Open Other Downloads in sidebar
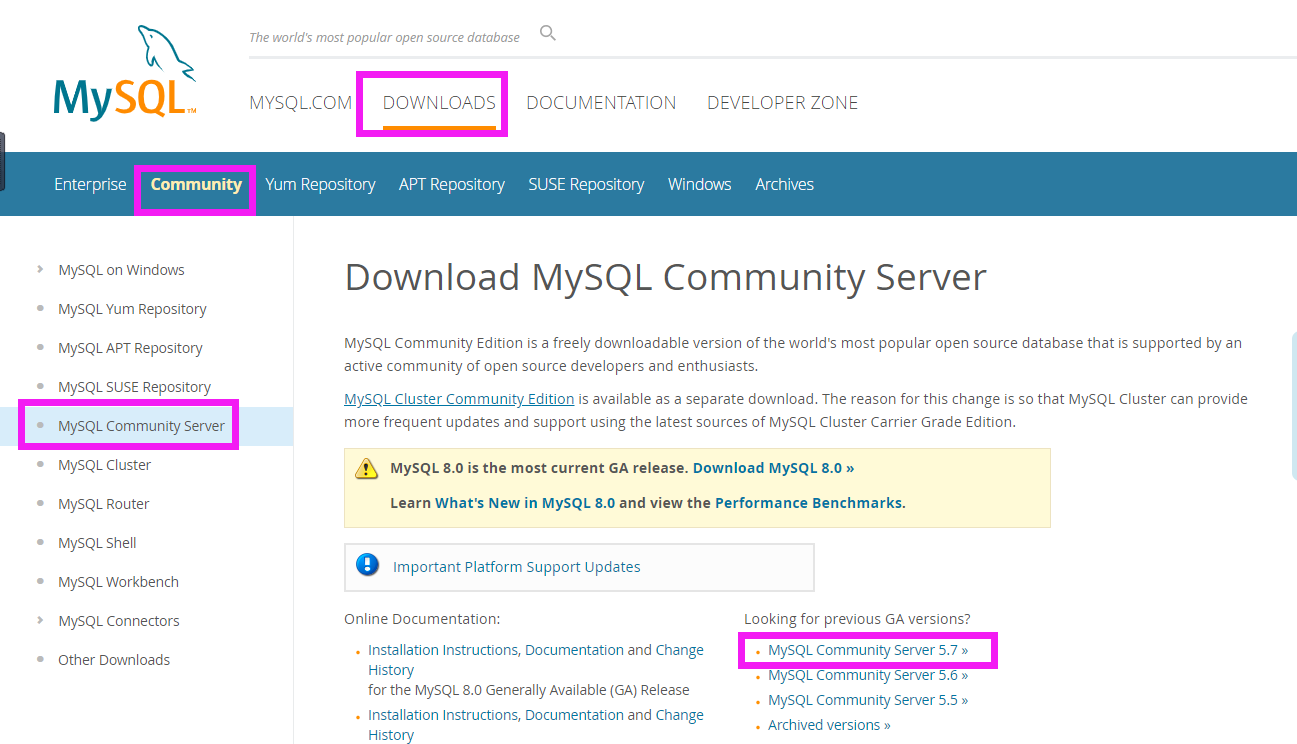Screen dimensions: 1297x744 114,660
